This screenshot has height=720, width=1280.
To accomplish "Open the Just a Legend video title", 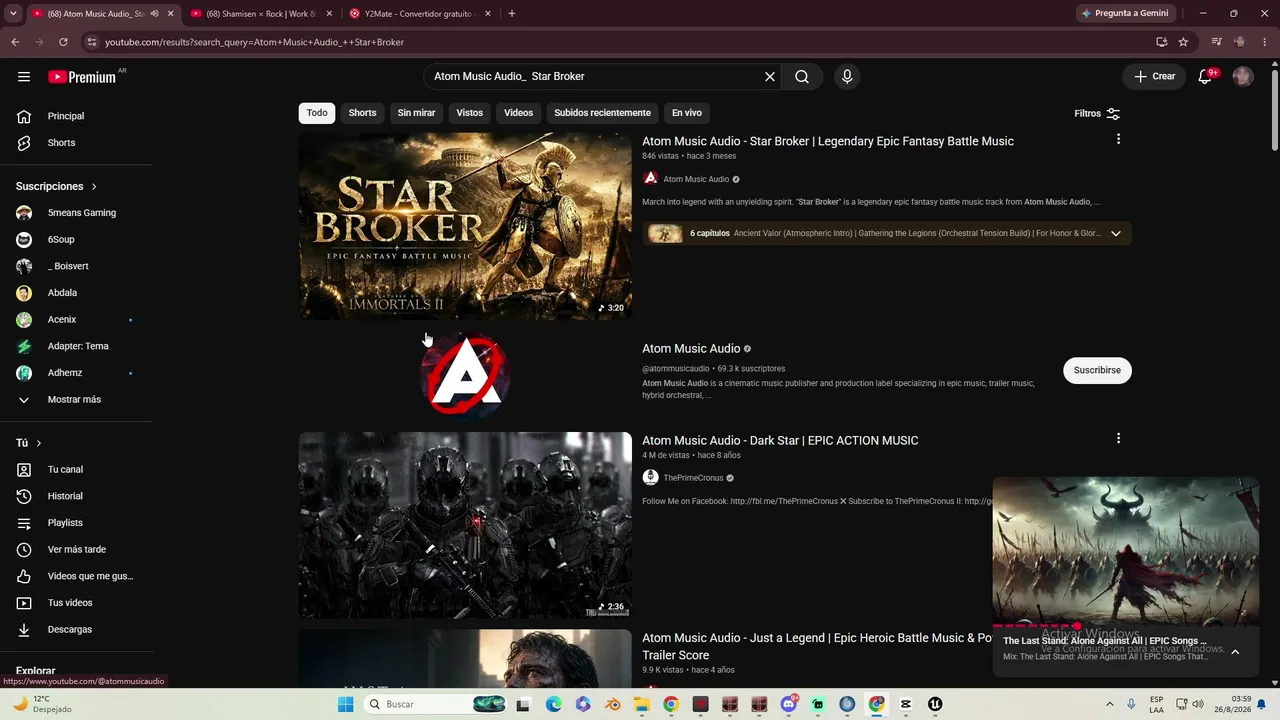I will pos(817,646).
